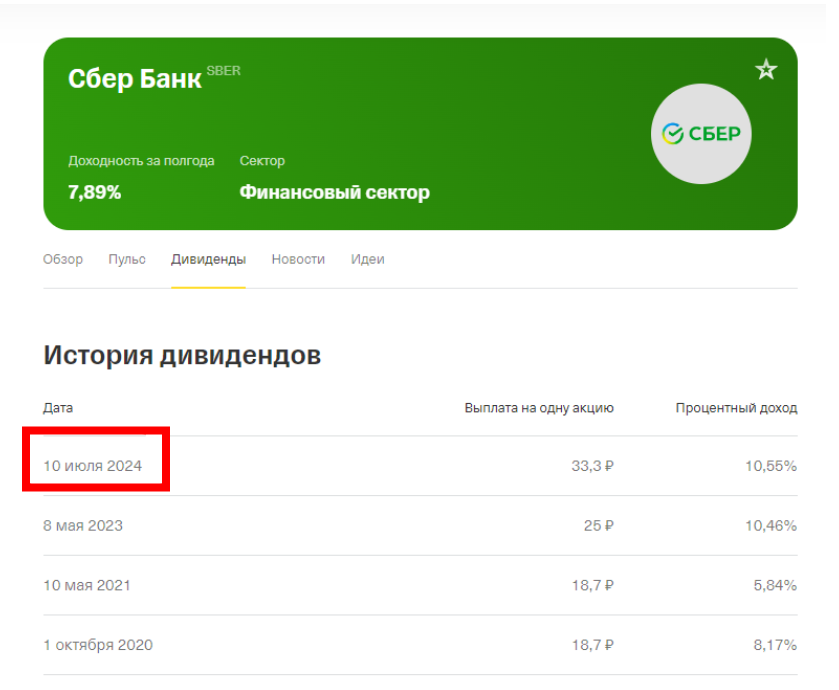Click the Дата column header
Viewport: 839px width, 690px height.
coord(58,408)
